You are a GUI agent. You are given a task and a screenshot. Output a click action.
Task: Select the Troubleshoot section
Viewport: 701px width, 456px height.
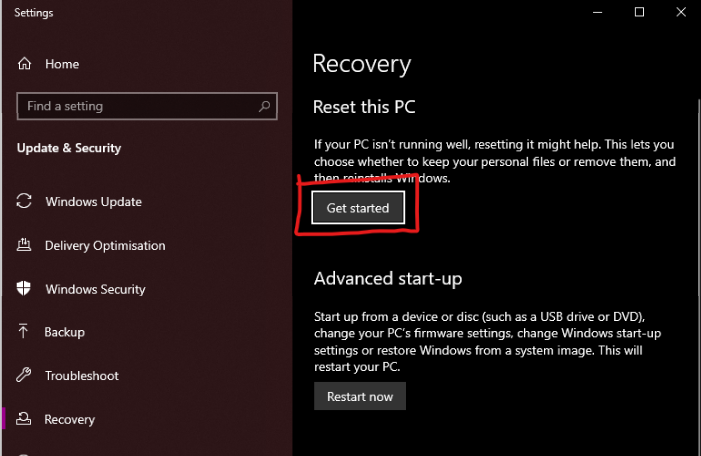82,376
